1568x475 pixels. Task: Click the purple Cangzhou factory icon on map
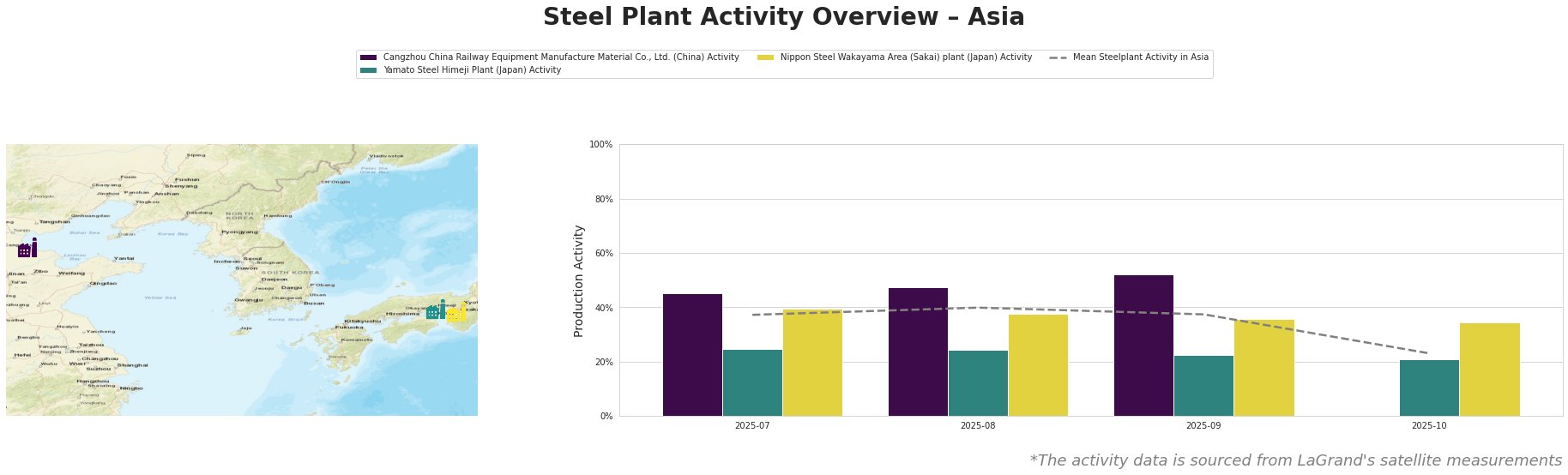(x=27, y=249)
